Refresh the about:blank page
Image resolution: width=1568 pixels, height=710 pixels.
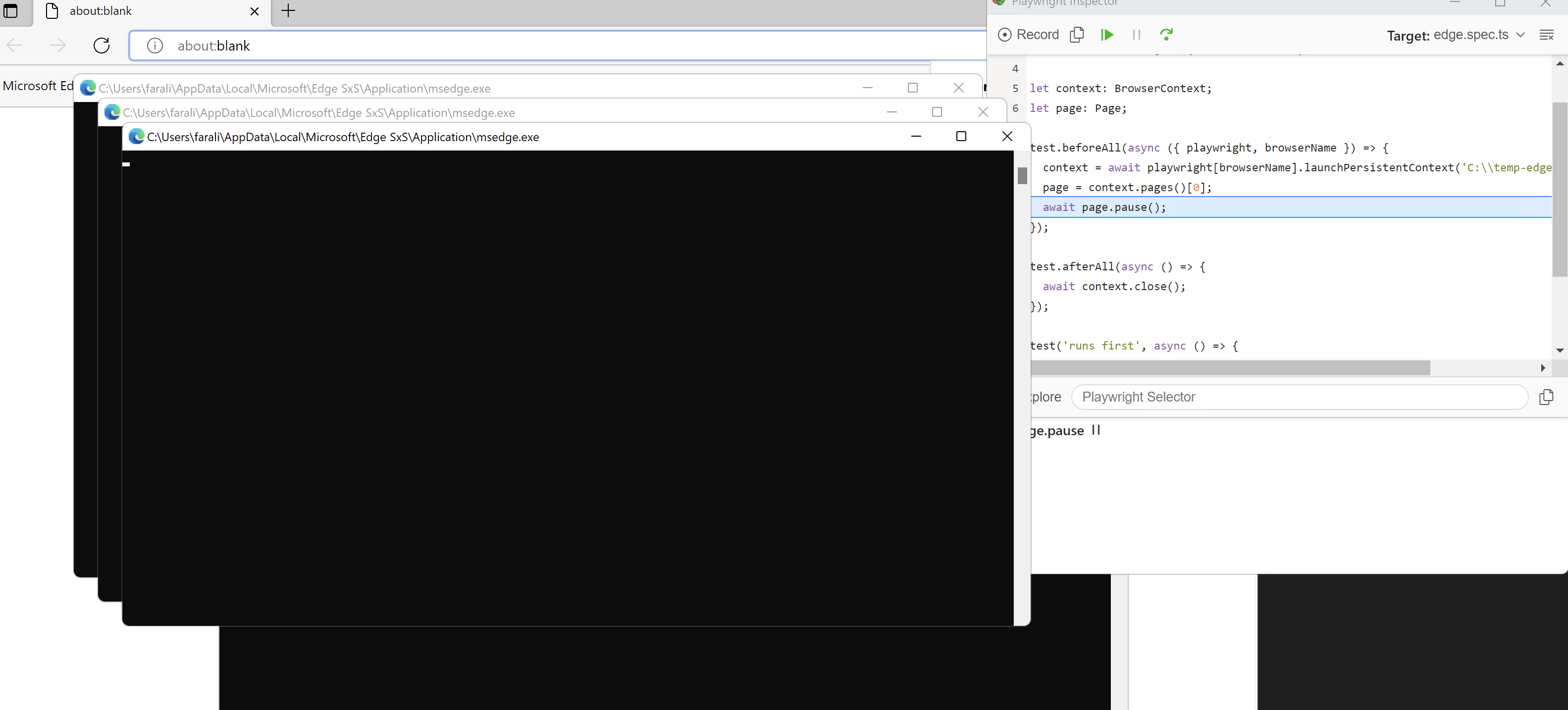tap(101, 45)
